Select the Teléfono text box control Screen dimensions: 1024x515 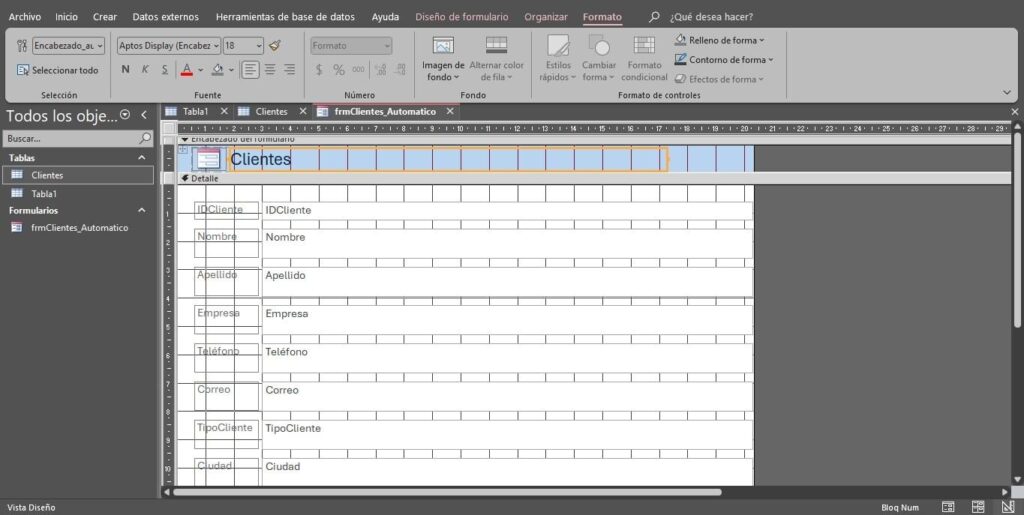coord(508,358)
